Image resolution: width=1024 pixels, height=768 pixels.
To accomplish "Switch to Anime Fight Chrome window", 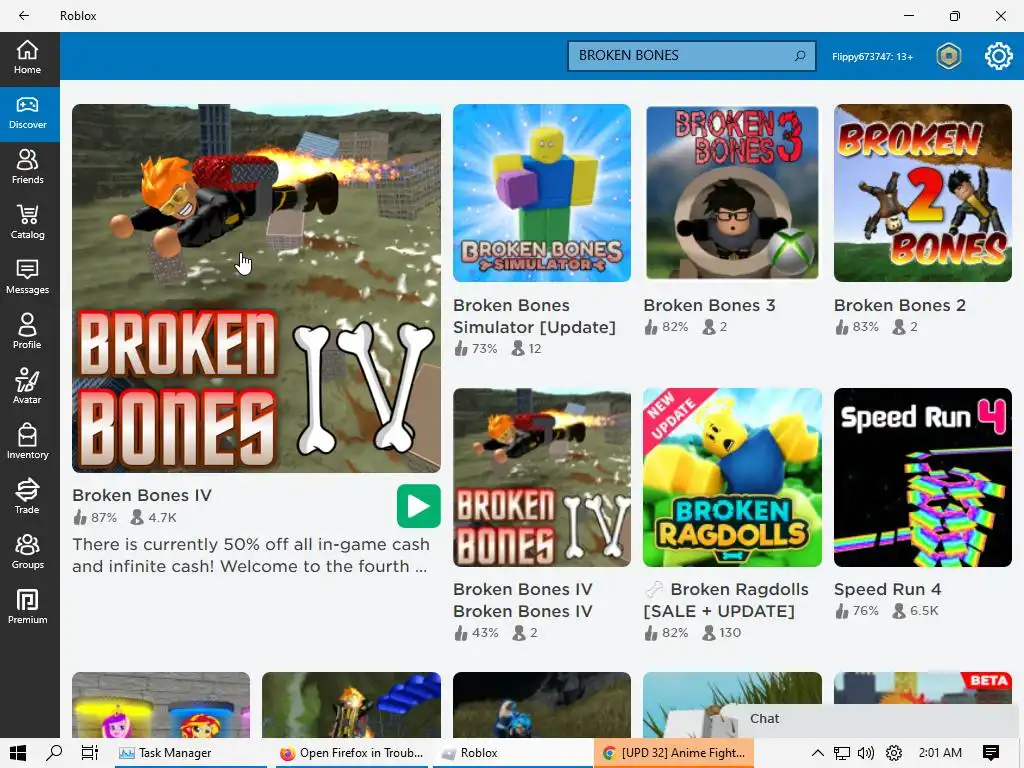I will point(674,753).
